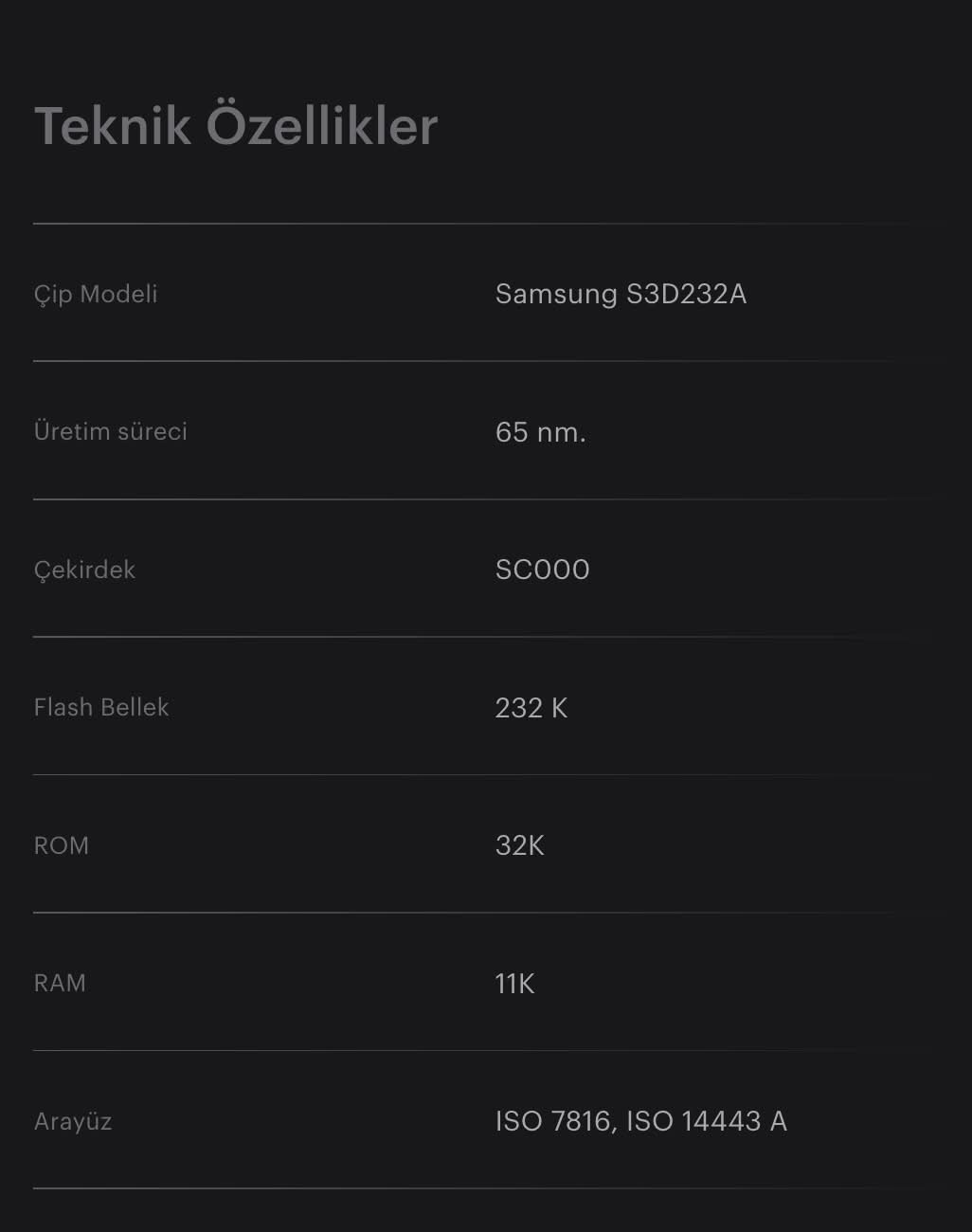Select the Çip Modeli label
The height and width of the screenshot is (1232, 972).
96,294
